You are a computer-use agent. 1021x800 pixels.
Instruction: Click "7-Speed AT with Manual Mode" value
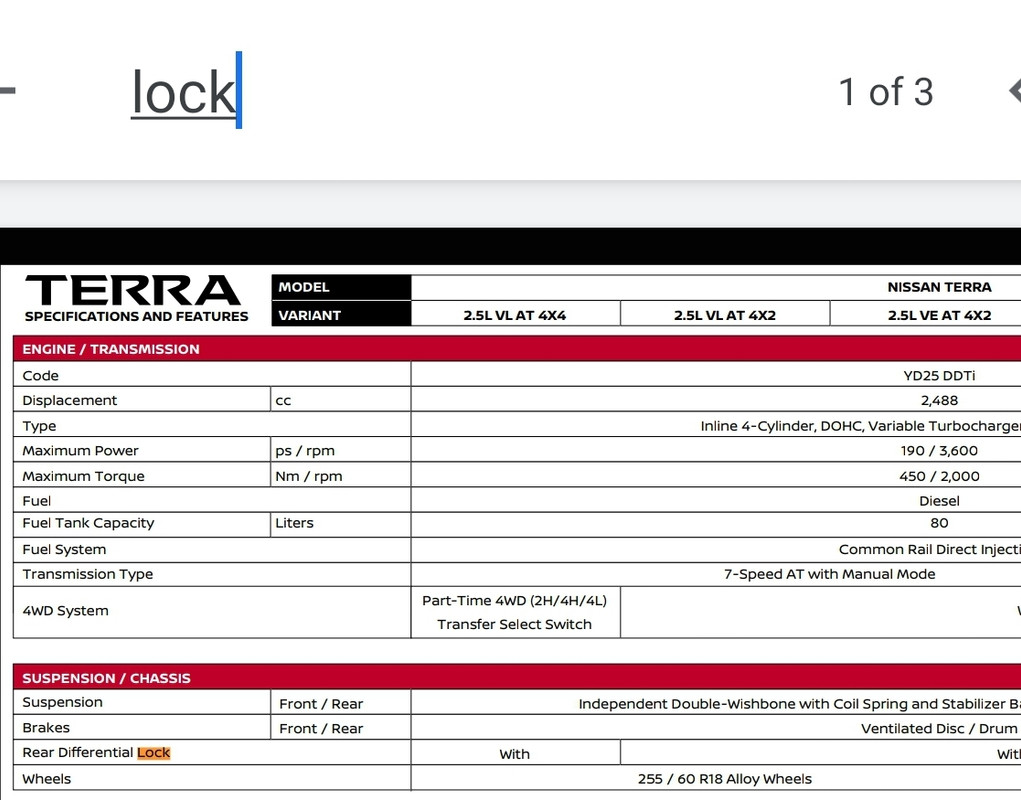(829, 574)
